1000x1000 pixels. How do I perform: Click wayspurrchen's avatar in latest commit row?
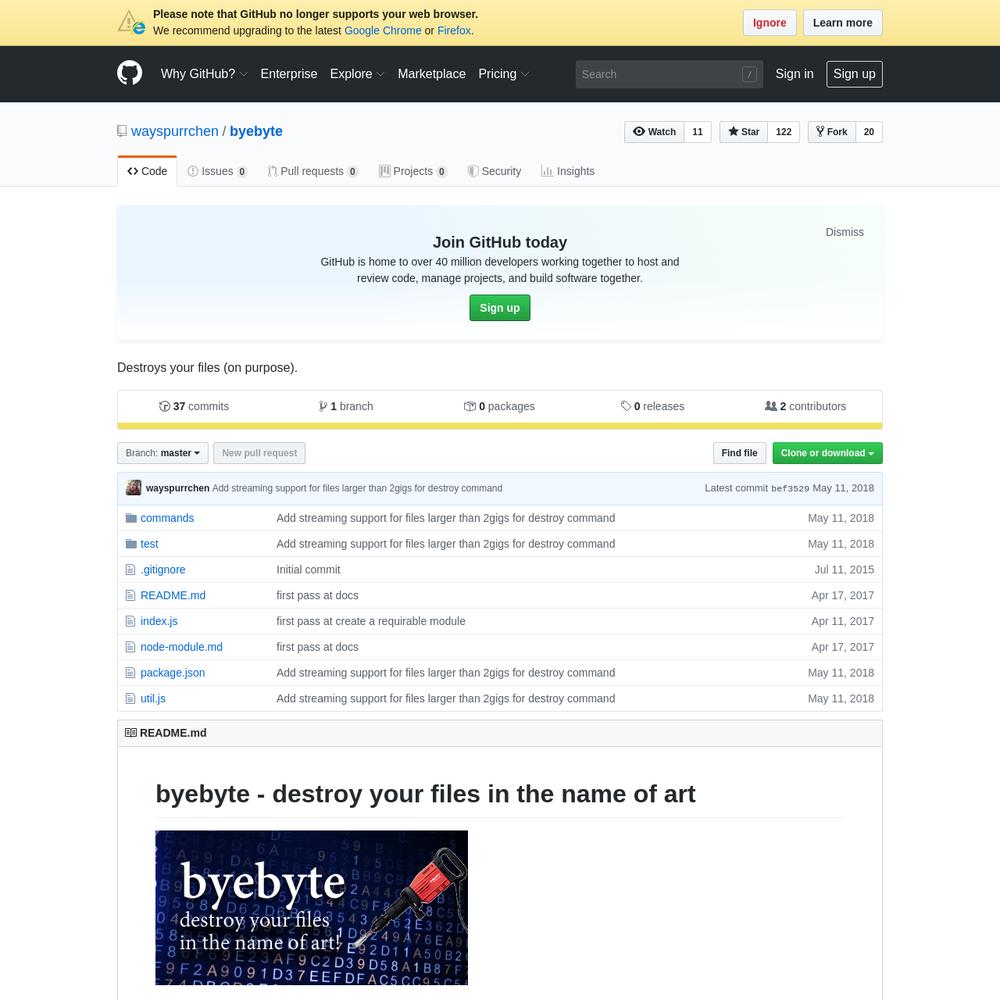pos(133,488)
